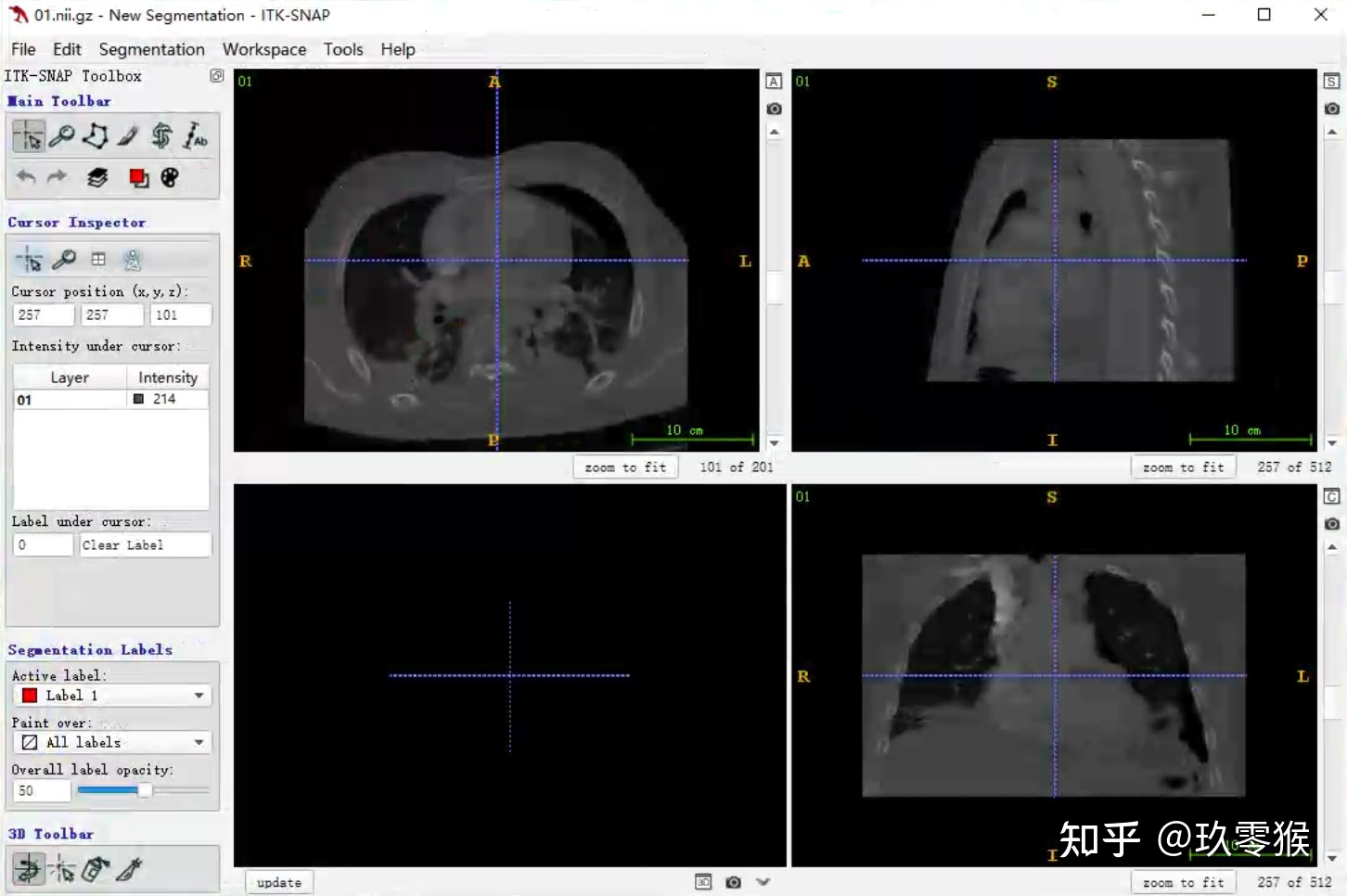Viewport: 1347px width, 896px height.
Task: Activate the Paintbrush tool
Action: (128, 135)
